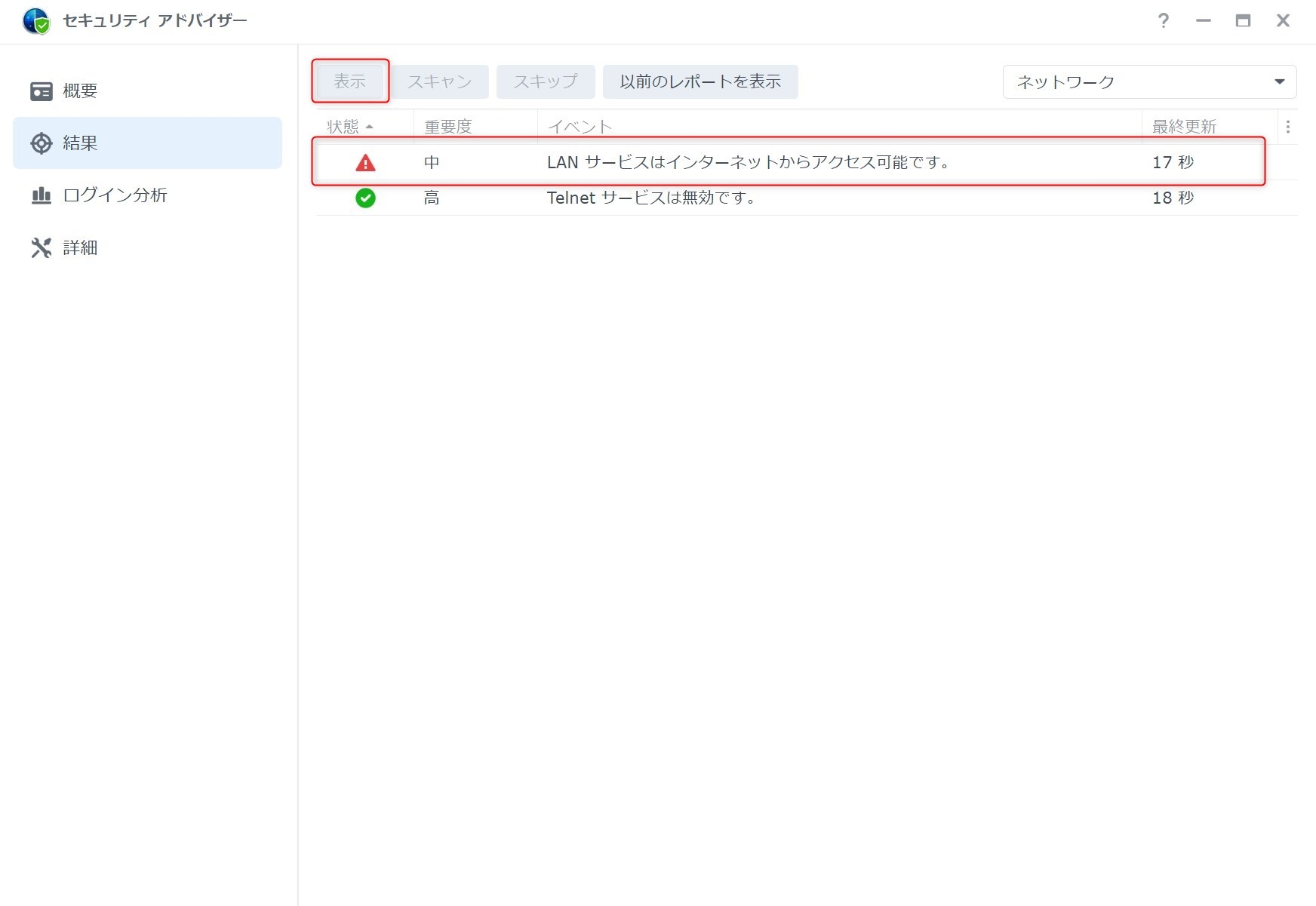
Task: Select the LAN サービス warning row
Action: [747, 162]
